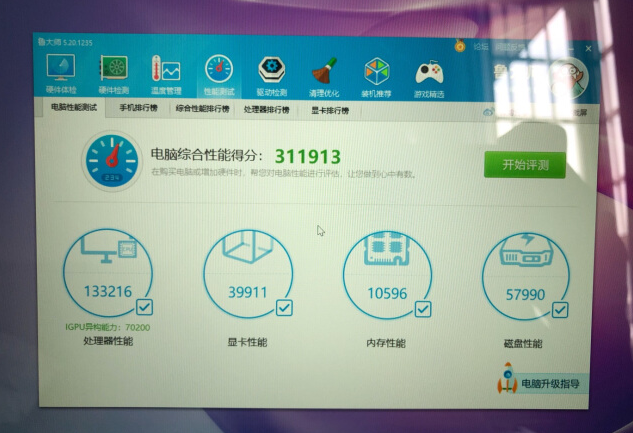Open 驱动检测 driver detection icon
Viewport: 633px width, 433px height.
pos(272,76)
